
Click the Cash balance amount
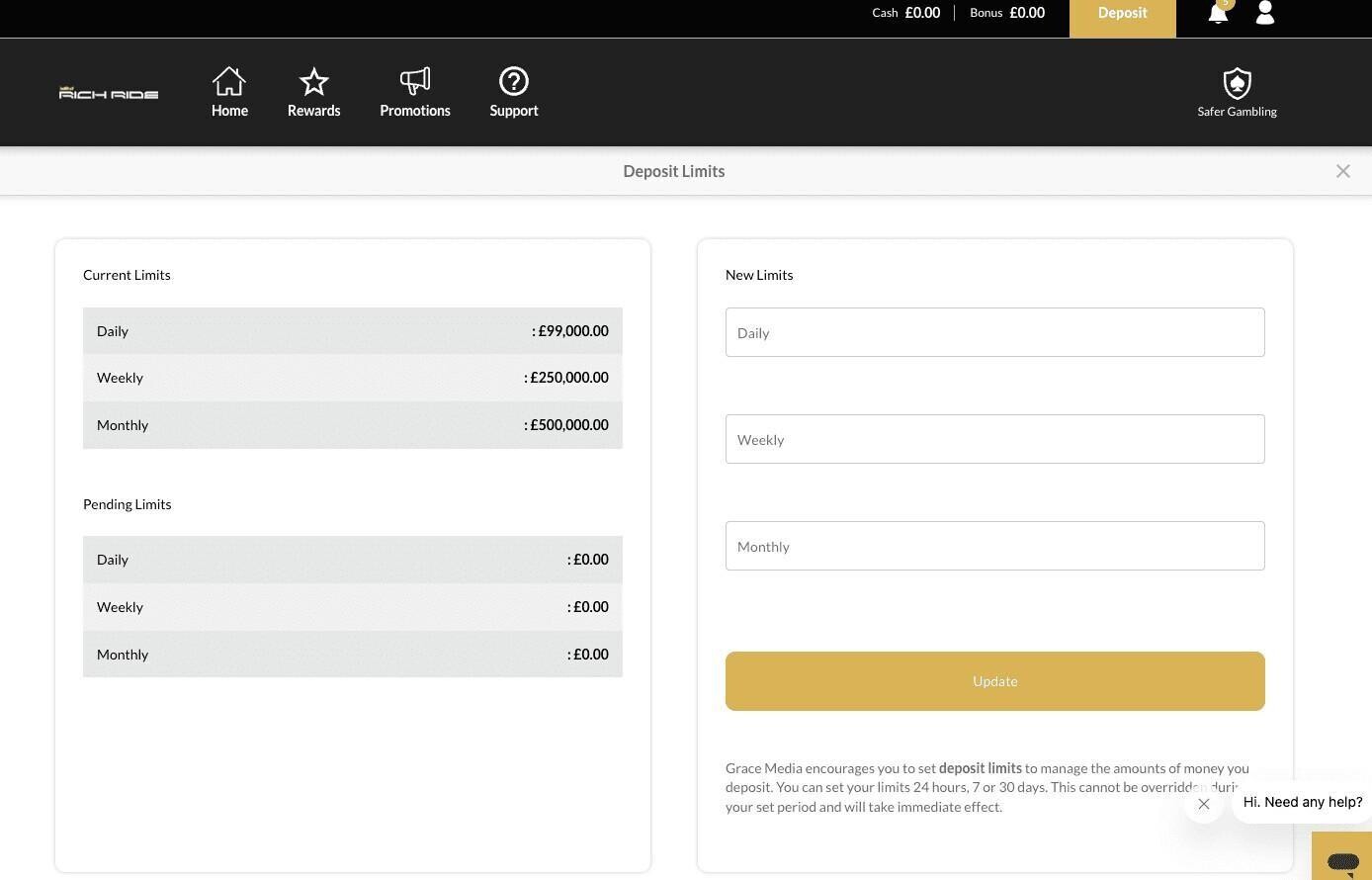(x=922, y=13)
